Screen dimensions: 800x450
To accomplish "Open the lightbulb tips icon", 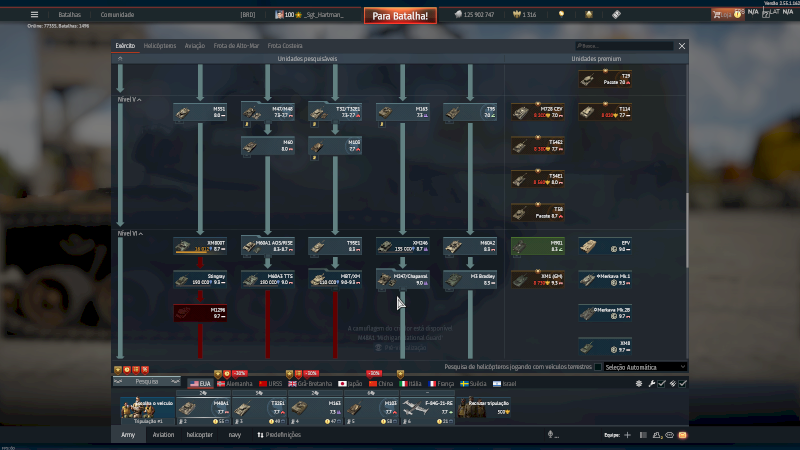I will point(561,15).
